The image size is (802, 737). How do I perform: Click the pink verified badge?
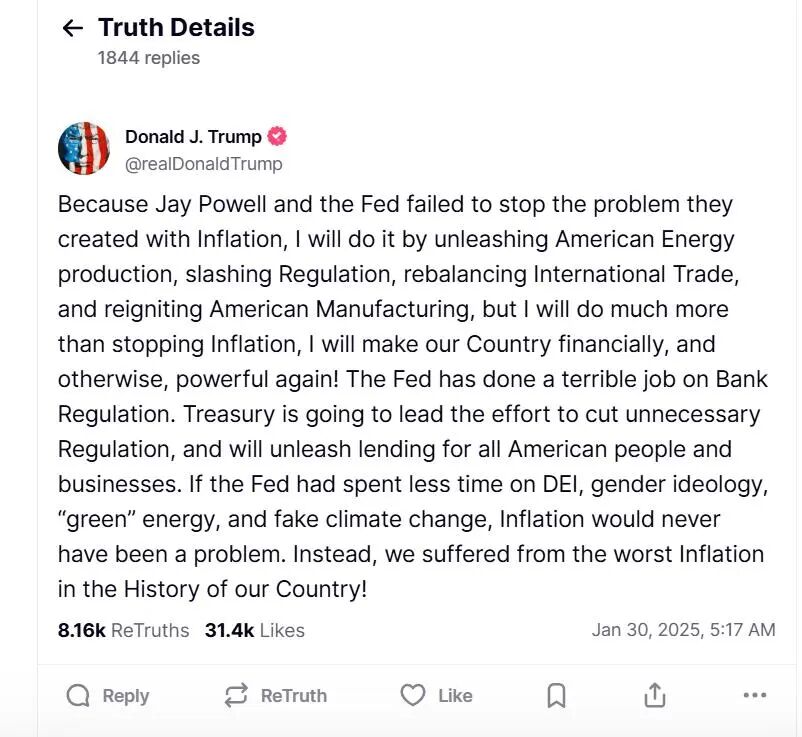pos(277,137)
